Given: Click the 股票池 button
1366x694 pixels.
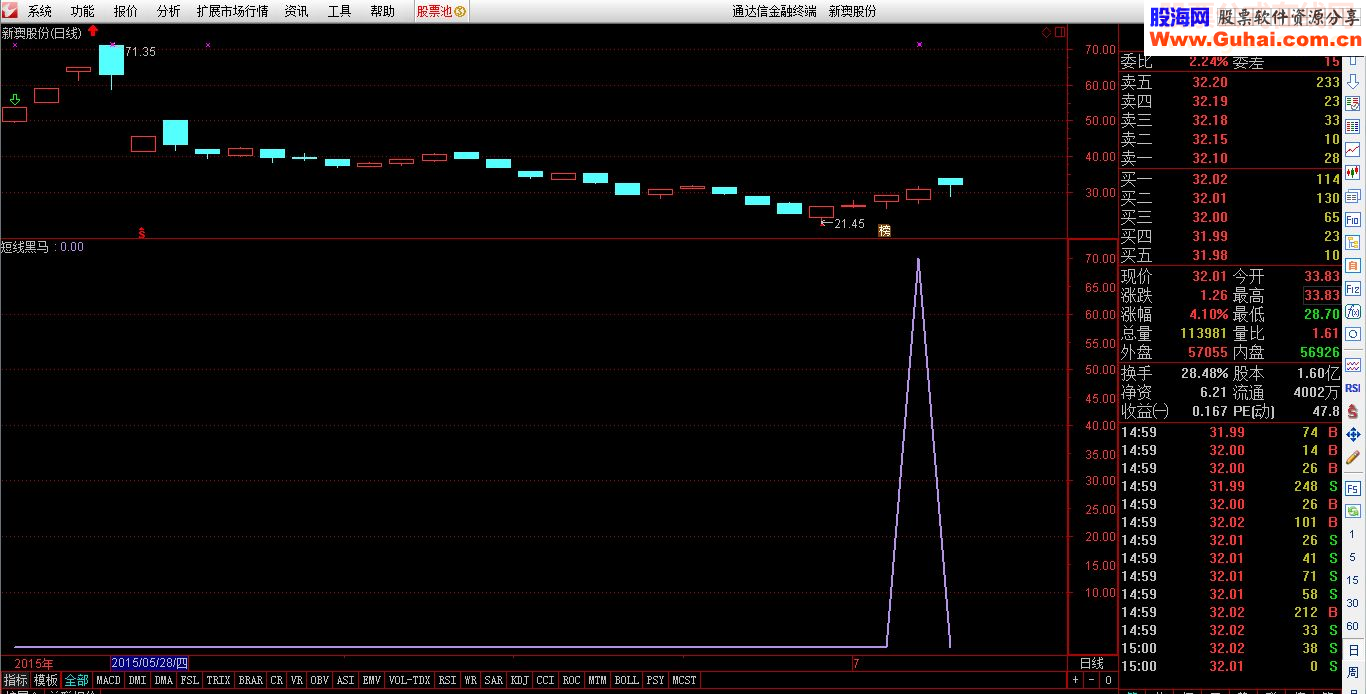Looking at the screenshot, I should [x=441, y=11].
